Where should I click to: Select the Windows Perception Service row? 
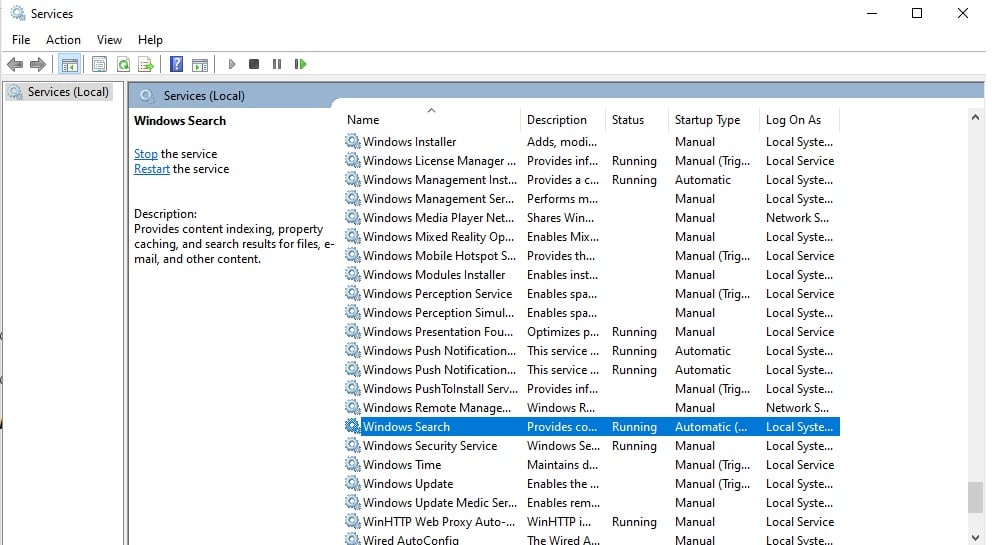(592, 294)
